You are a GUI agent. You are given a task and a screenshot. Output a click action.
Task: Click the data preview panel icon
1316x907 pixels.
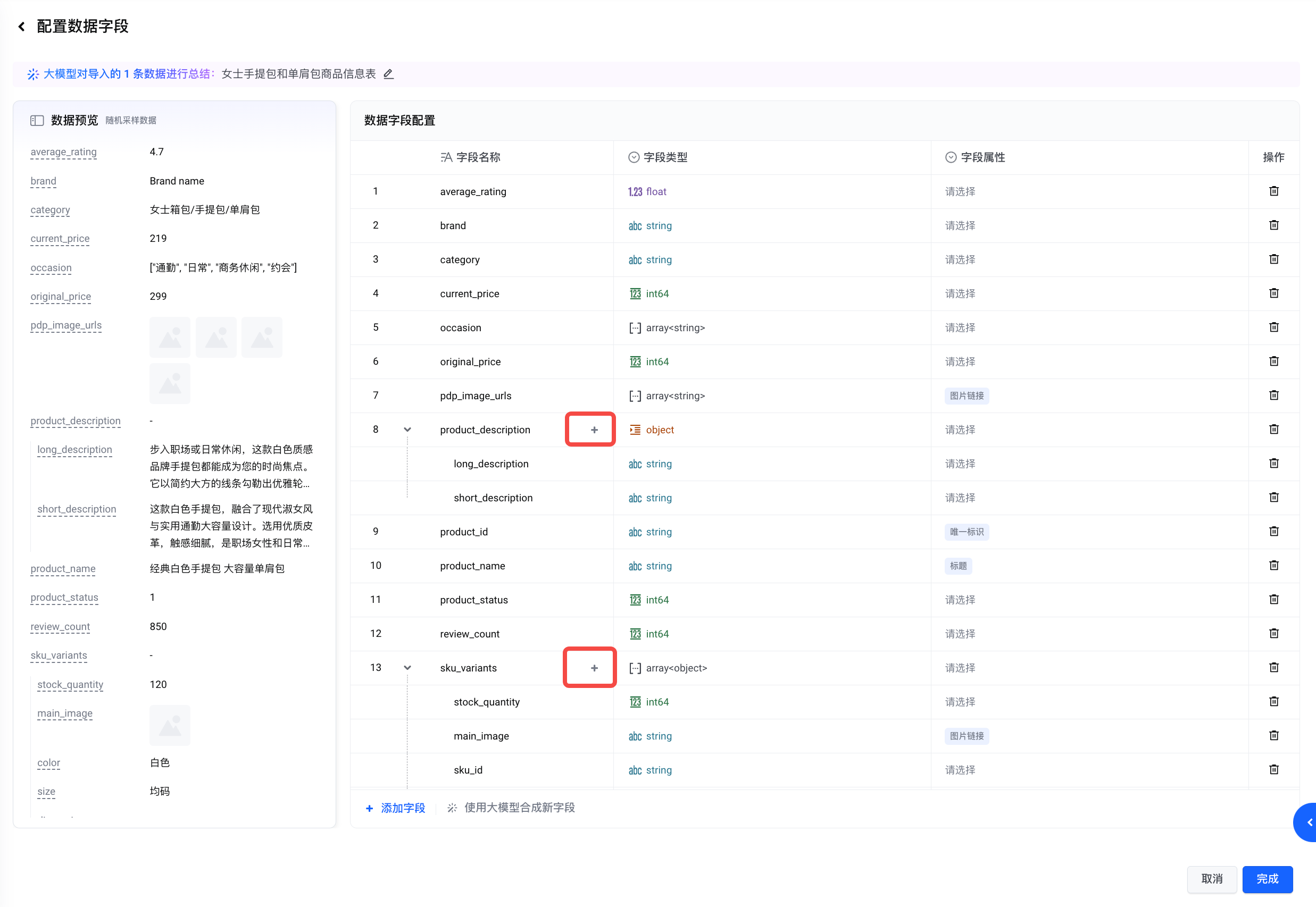(x=37, y=121)
